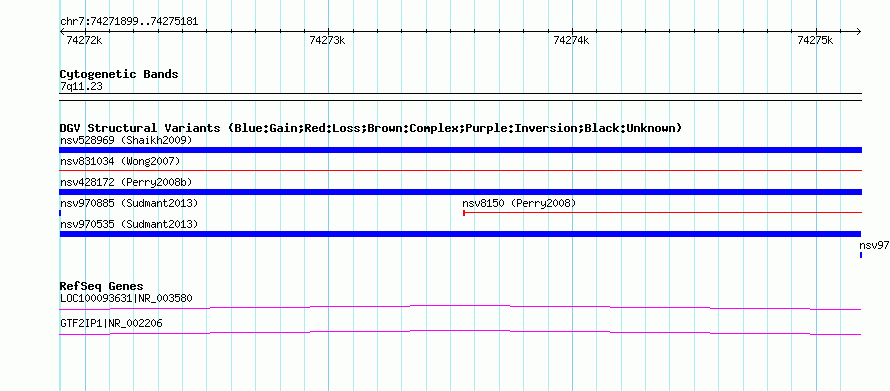Select the 7q11.23 band label

click(x=81, y=87)
